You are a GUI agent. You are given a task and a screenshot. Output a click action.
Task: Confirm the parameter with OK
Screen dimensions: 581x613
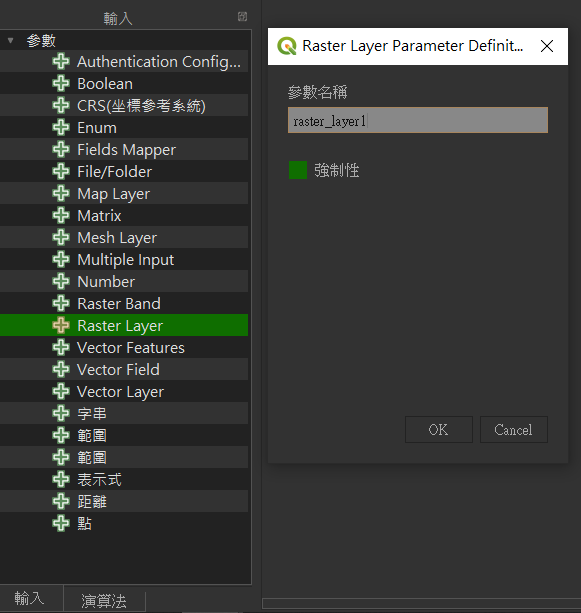(439, 430)
